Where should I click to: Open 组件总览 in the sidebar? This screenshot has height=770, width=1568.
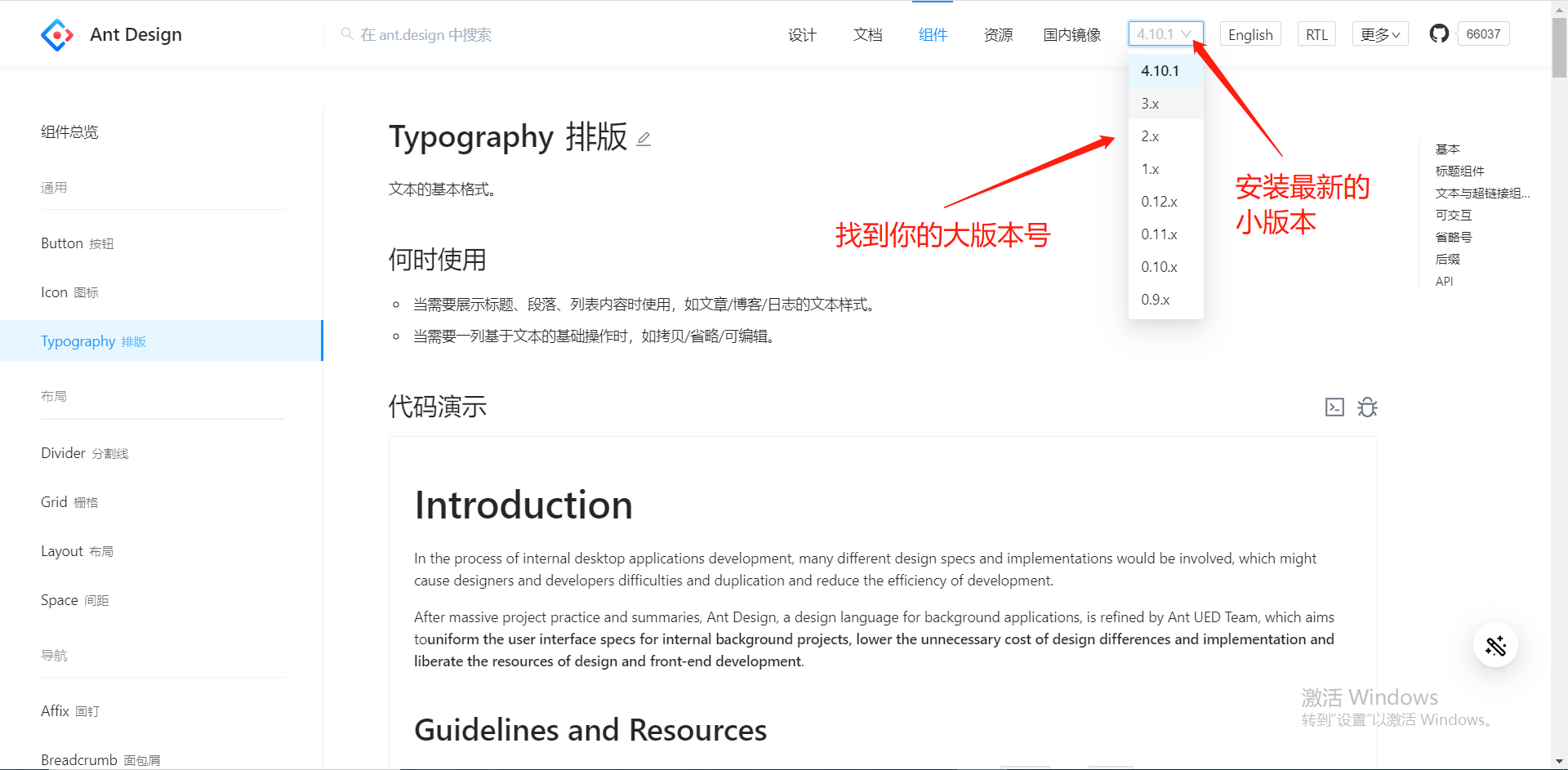(69, 132)
